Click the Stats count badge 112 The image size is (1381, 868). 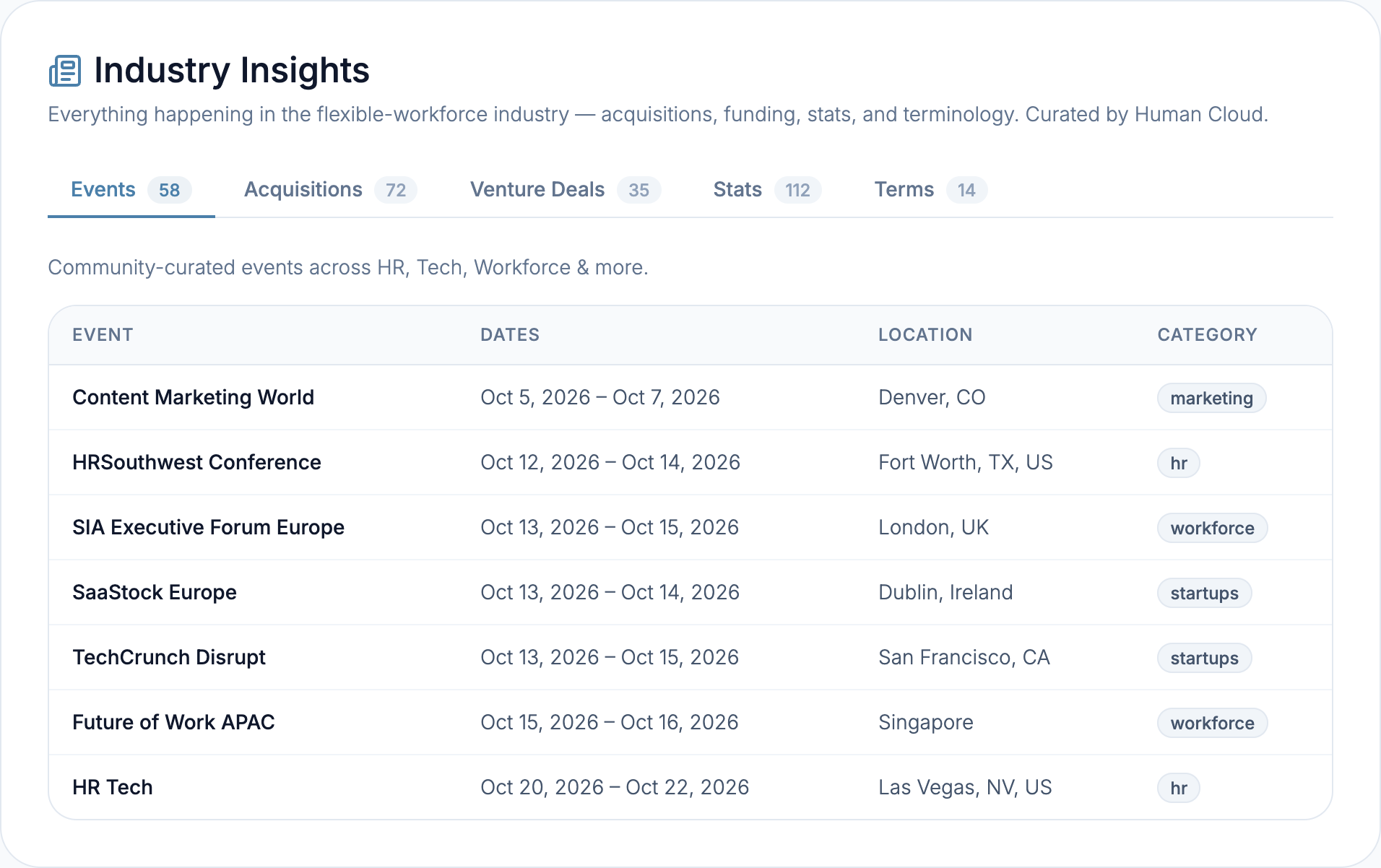pyautogui.click(x=797, y=190)
